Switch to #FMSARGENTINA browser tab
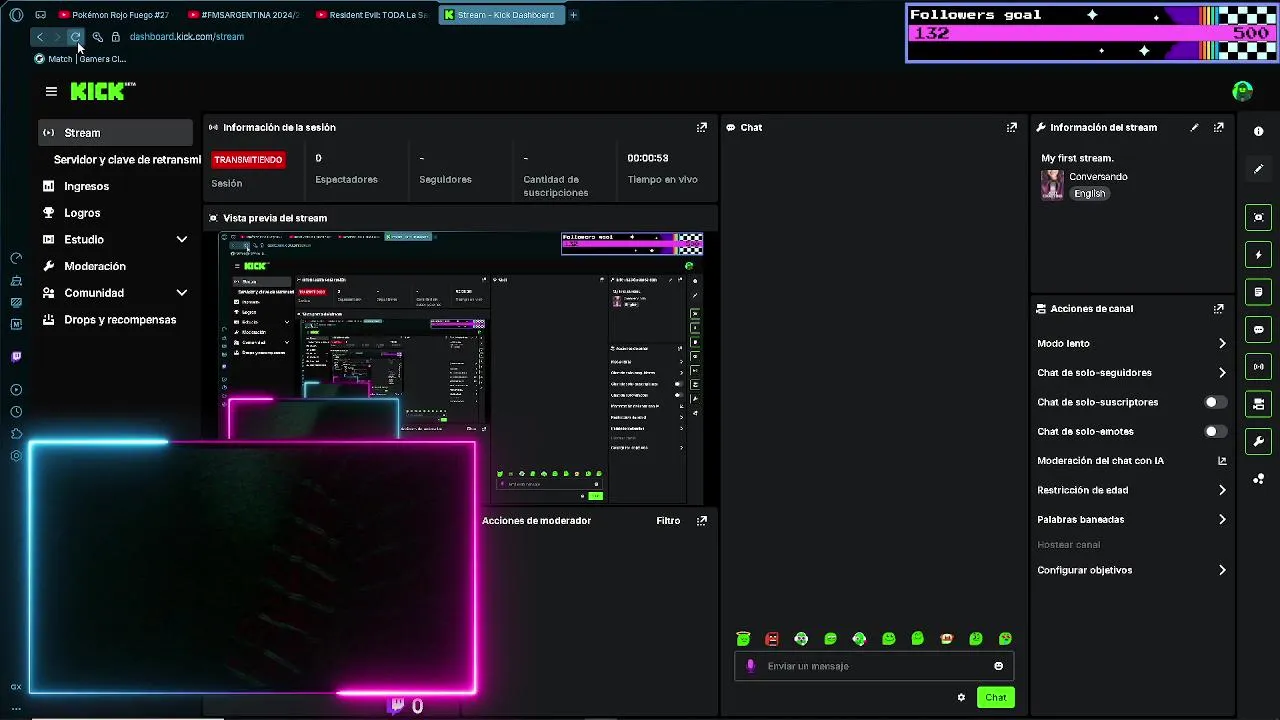This screenshot has width=1280, height=720. point(243,15)
